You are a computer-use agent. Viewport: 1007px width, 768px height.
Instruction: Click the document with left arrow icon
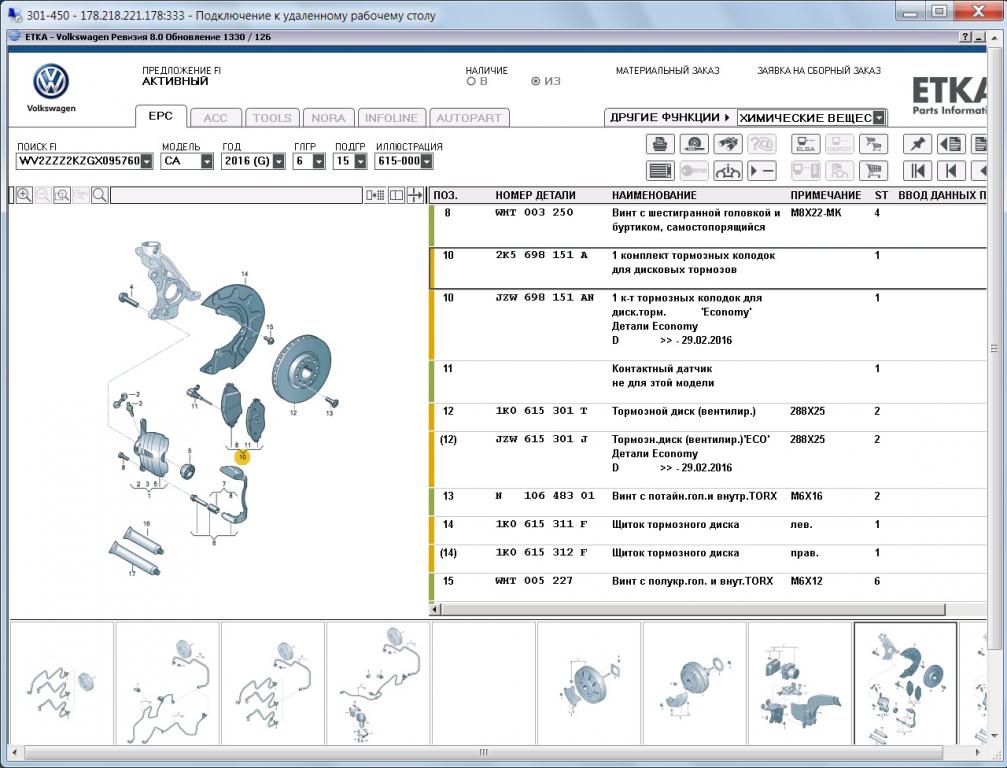pyautogui.click(x=951, y=144)
